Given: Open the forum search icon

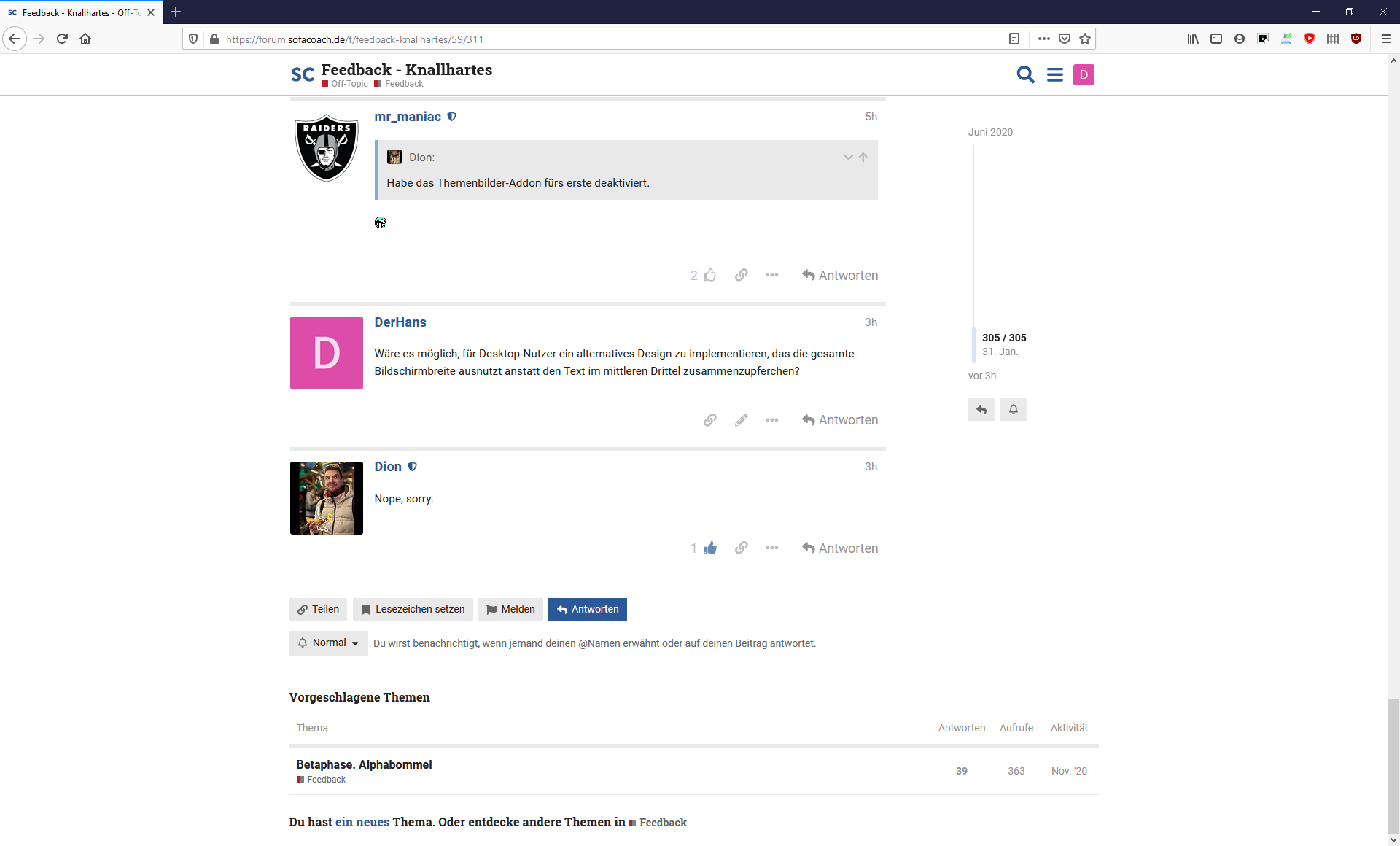Looking at the screenshot, I should [1025, 74].
